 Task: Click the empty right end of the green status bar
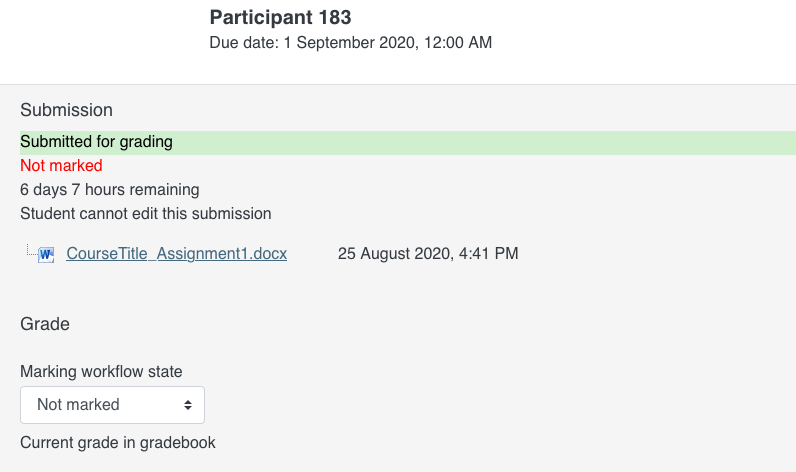coord(700,142)
